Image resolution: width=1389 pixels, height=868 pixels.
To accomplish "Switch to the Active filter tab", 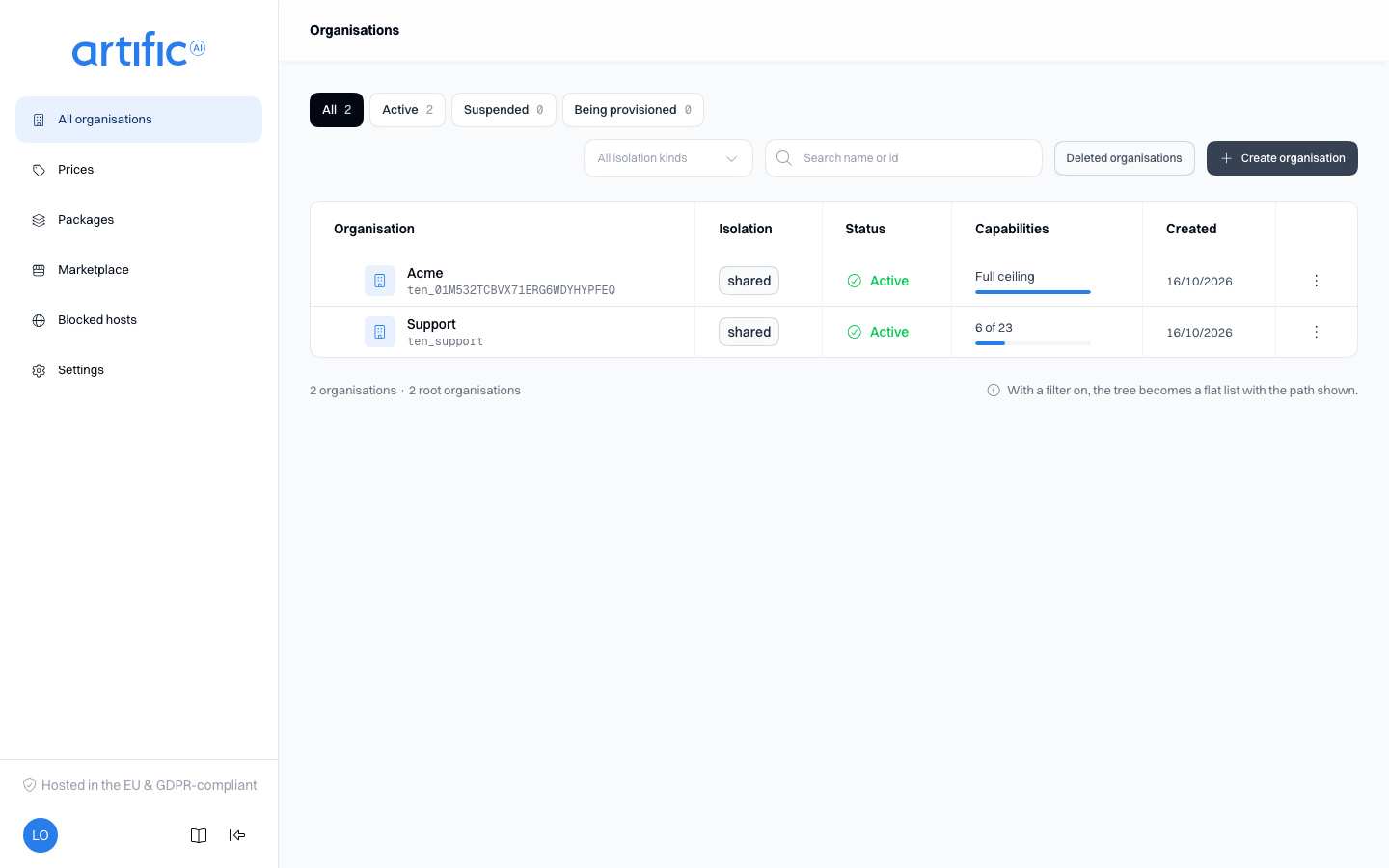I will coord(407,110).
